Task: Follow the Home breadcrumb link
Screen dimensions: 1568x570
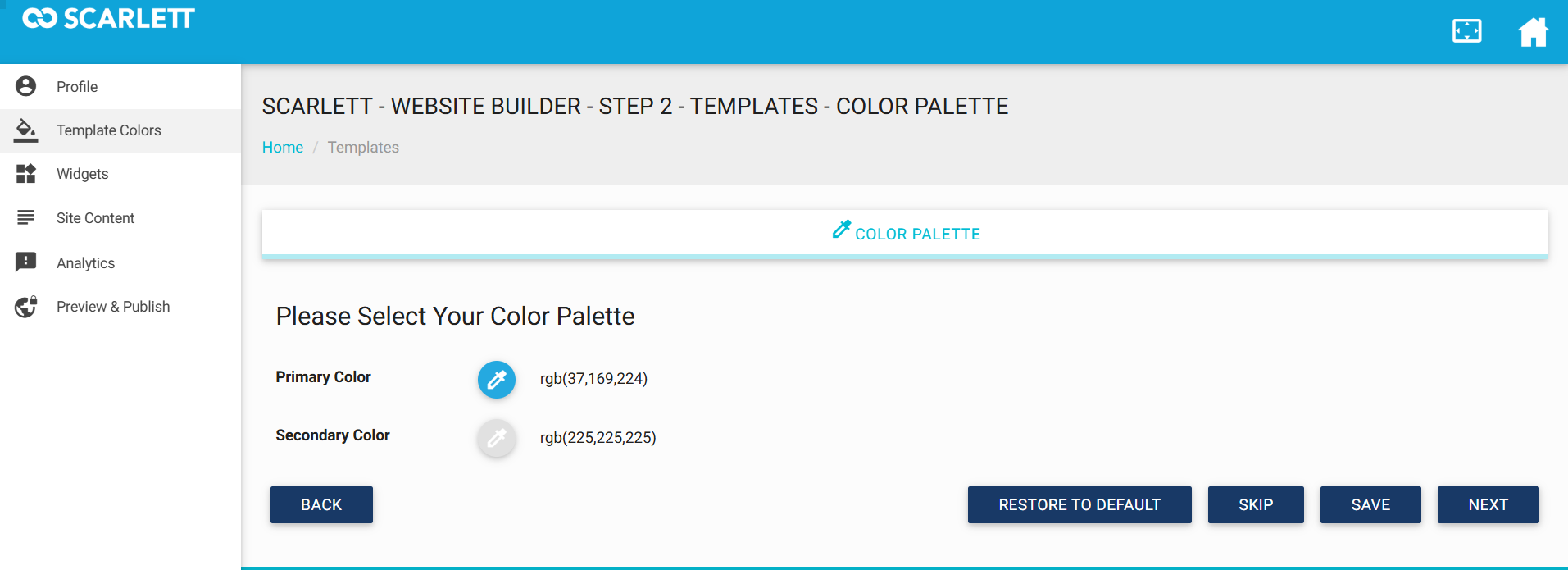Action: [283, 148]
